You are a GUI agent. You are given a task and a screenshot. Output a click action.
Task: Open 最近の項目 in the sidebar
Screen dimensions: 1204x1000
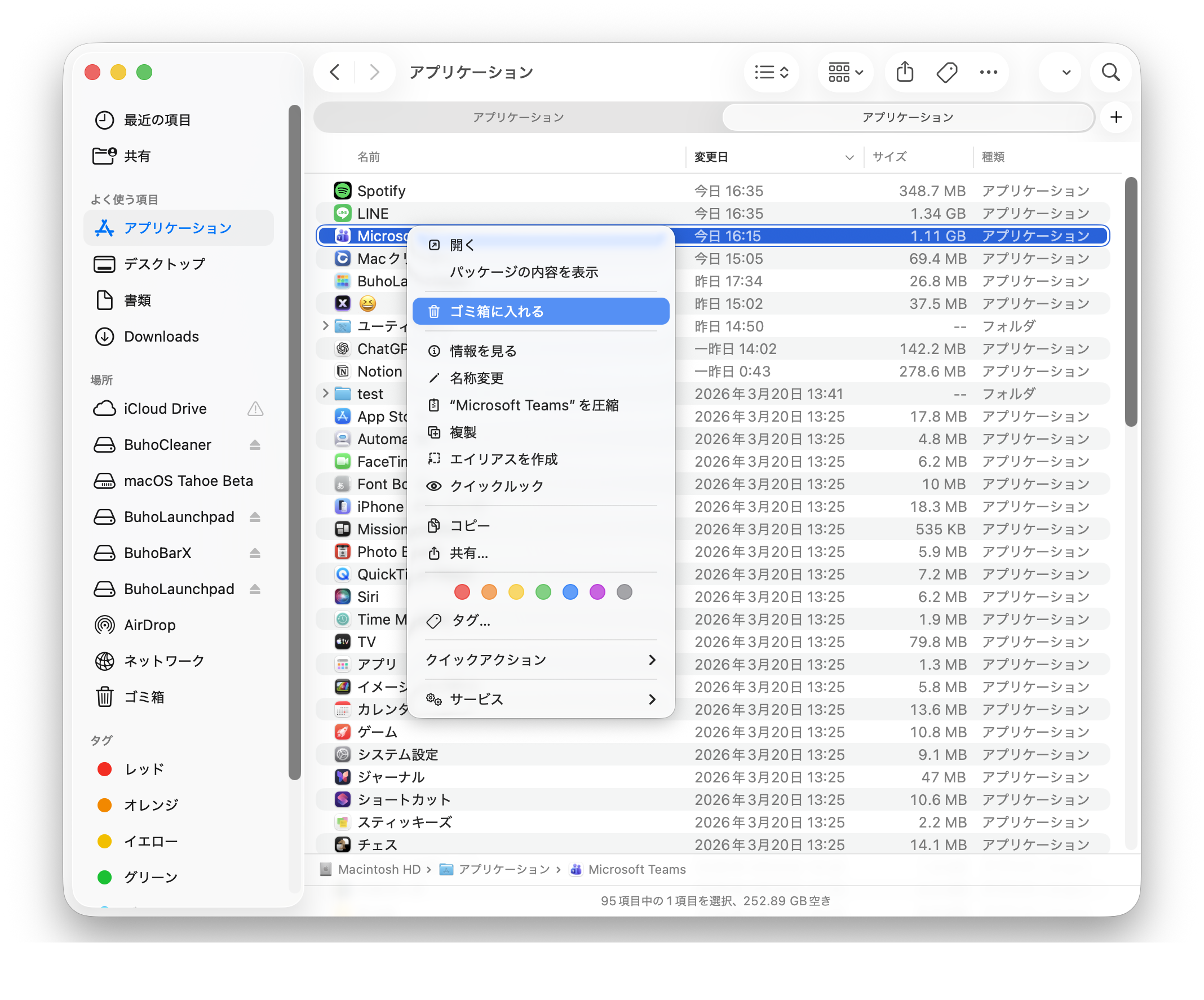click(x=178, y=120)
